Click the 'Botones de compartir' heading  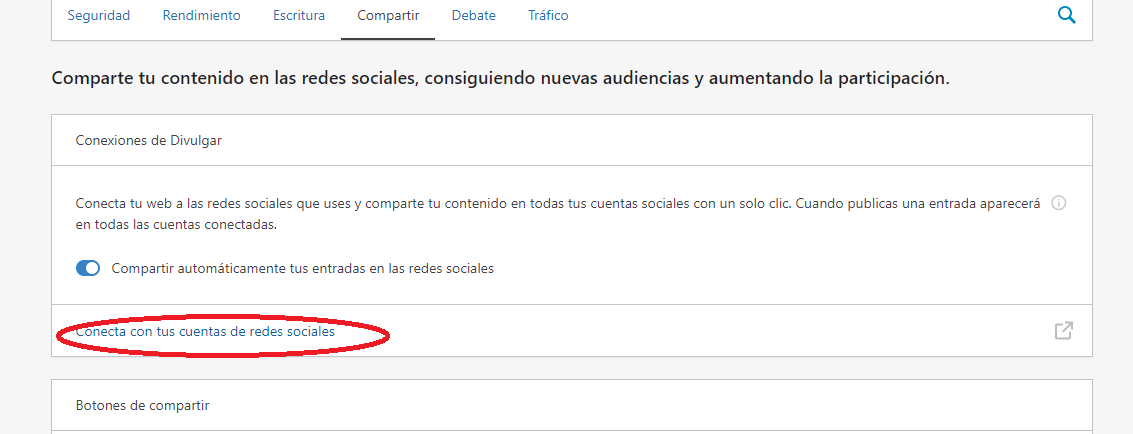click(x=142, y=405)
